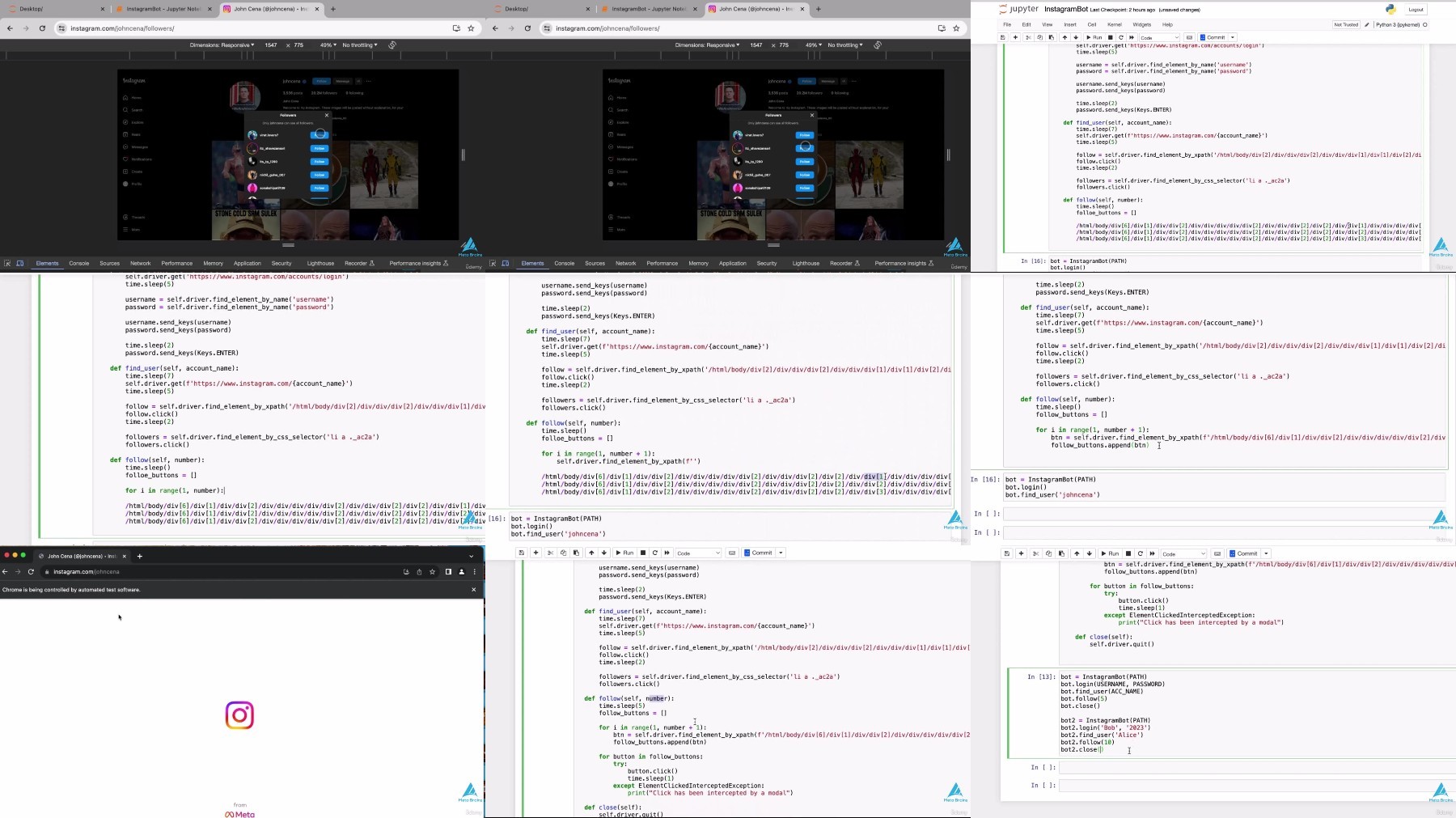Toggle device toolbar icon in leftmost browser DevTools

pos(20,263)
